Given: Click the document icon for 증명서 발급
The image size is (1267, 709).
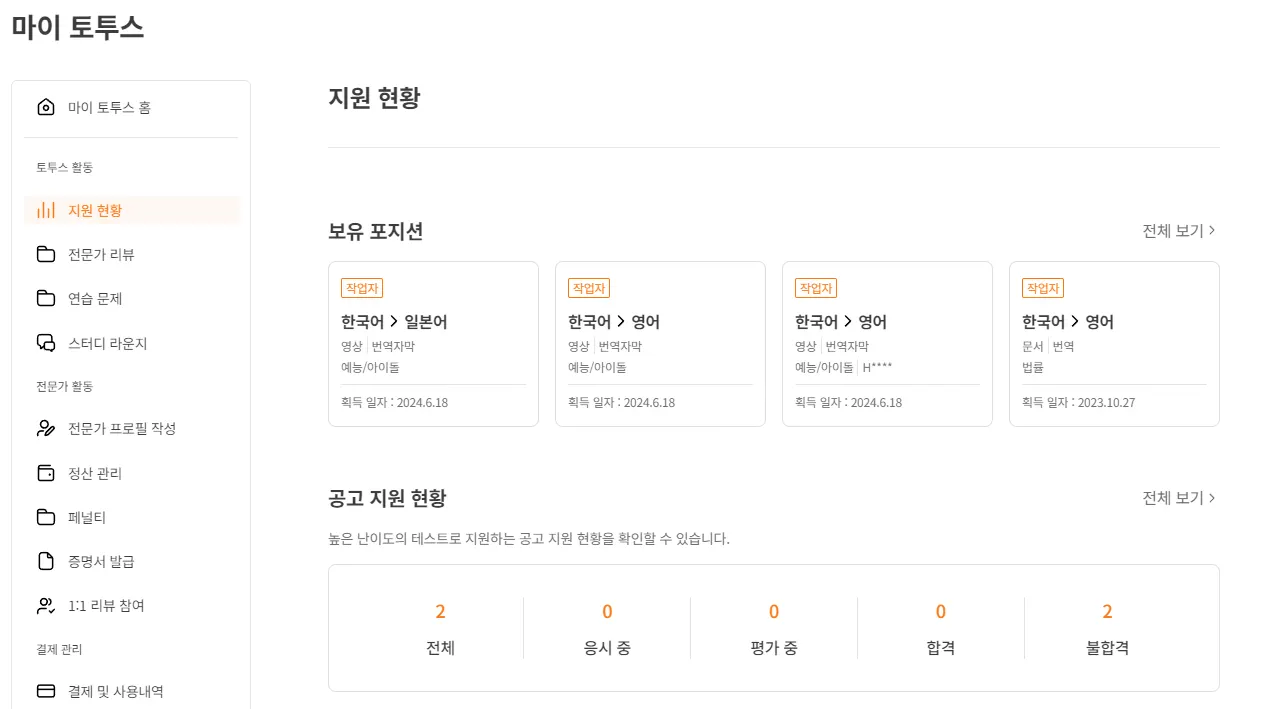Looking at the screenshot, I should [x=45, y=561].
